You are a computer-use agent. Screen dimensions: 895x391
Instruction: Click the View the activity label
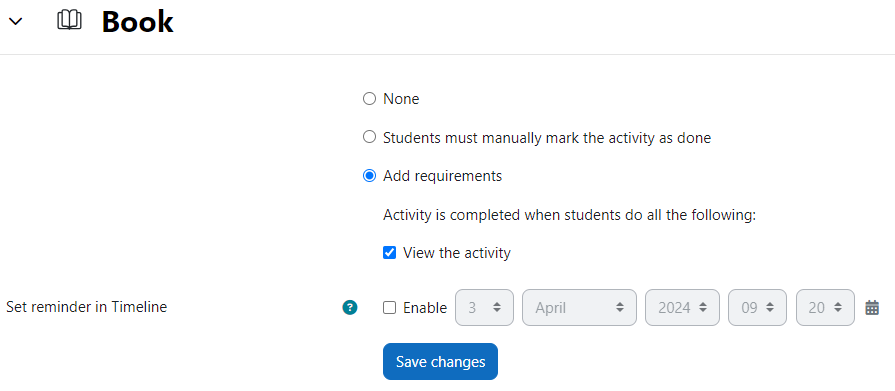click(x=457, y=252)
